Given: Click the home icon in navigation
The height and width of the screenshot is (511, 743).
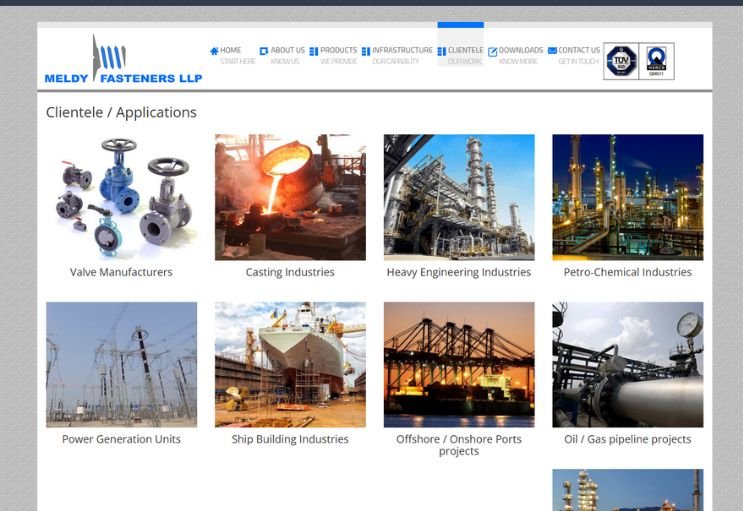Looking at the screenshot, I should click(214, 51).
